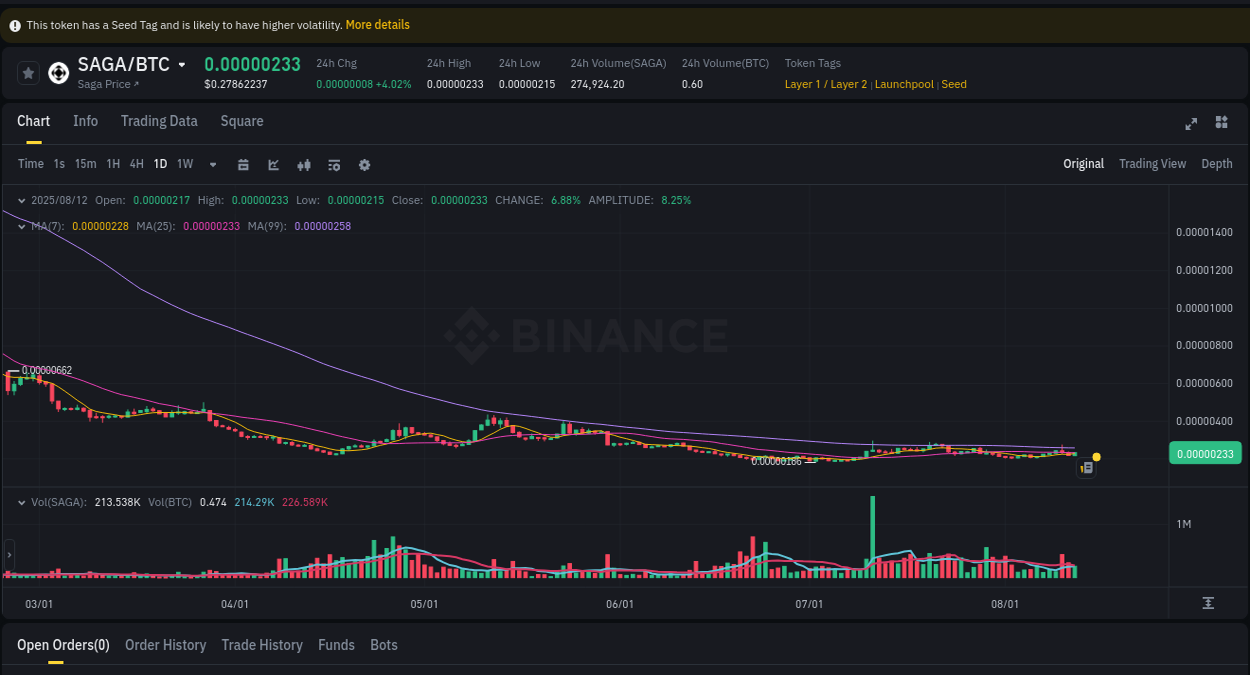The height and width of the screenshot is (675, 1250).
Task: Switch to the Trading Data tab
Action: 159,121
